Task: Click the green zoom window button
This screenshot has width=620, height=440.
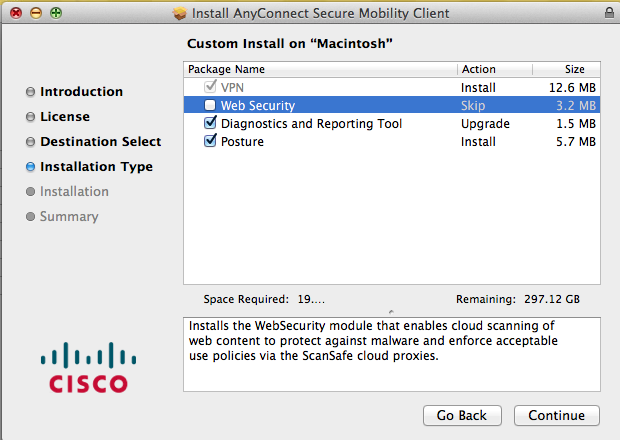Action: coord(55,13)
